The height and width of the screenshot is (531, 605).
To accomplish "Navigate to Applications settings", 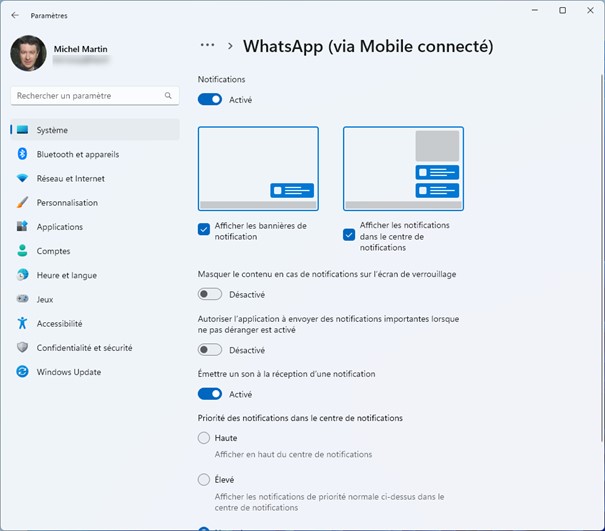I will 95,227.
